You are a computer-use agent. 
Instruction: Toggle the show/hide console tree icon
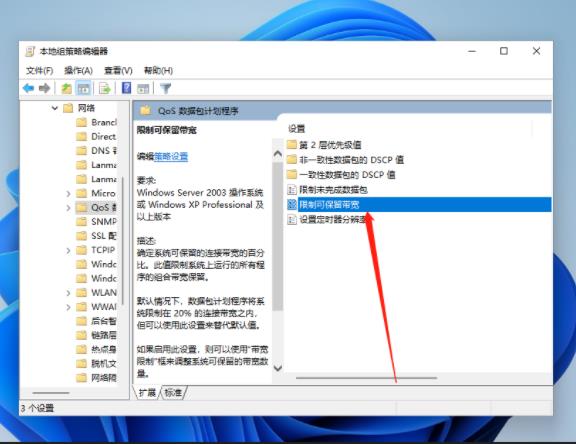click(x=83, y=88)
